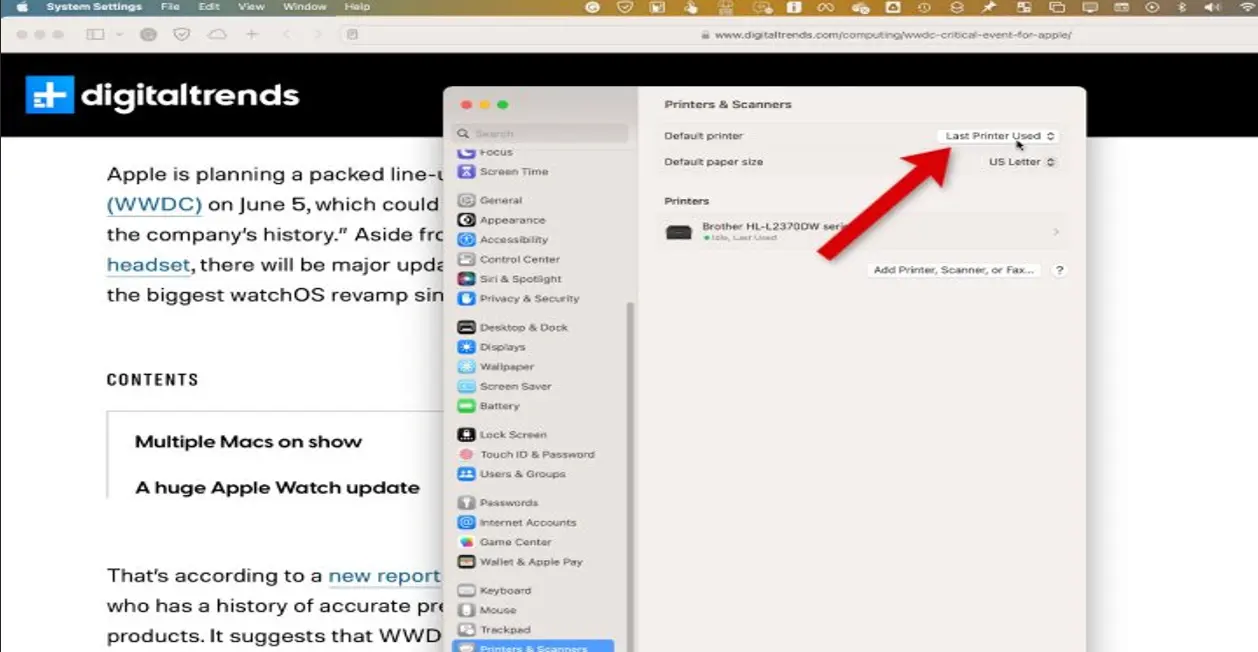Click Add Printer, Scanner, or Fax button

[954, 270]
